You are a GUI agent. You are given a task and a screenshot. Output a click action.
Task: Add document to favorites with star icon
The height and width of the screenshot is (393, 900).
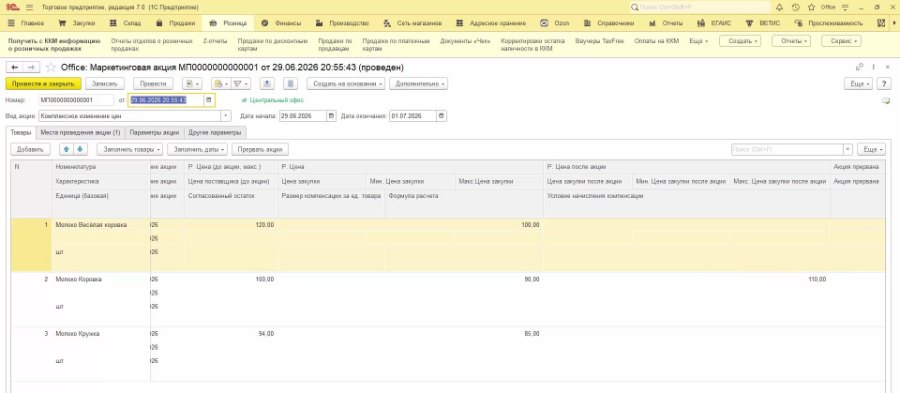click(x=51, y=68)
